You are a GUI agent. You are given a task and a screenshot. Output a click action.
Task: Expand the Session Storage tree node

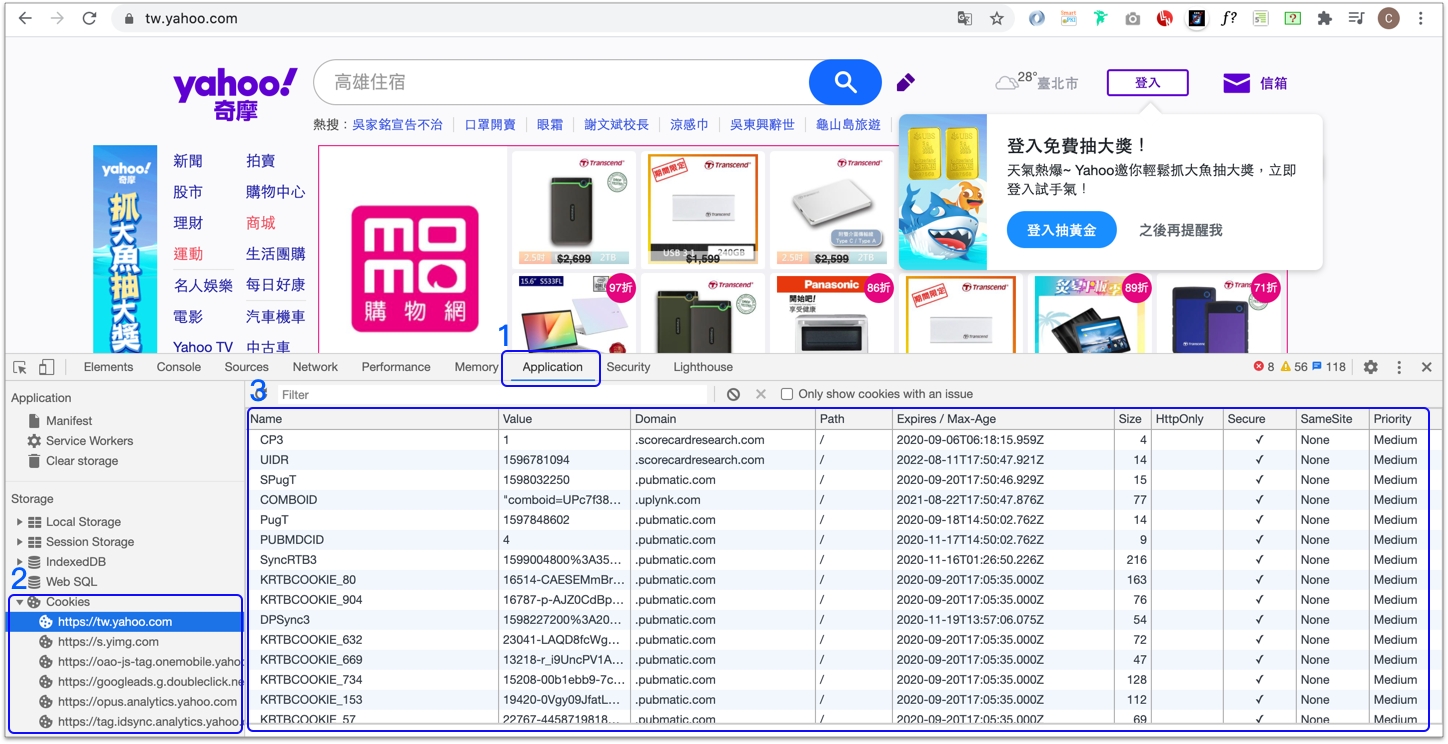(19, 542)
